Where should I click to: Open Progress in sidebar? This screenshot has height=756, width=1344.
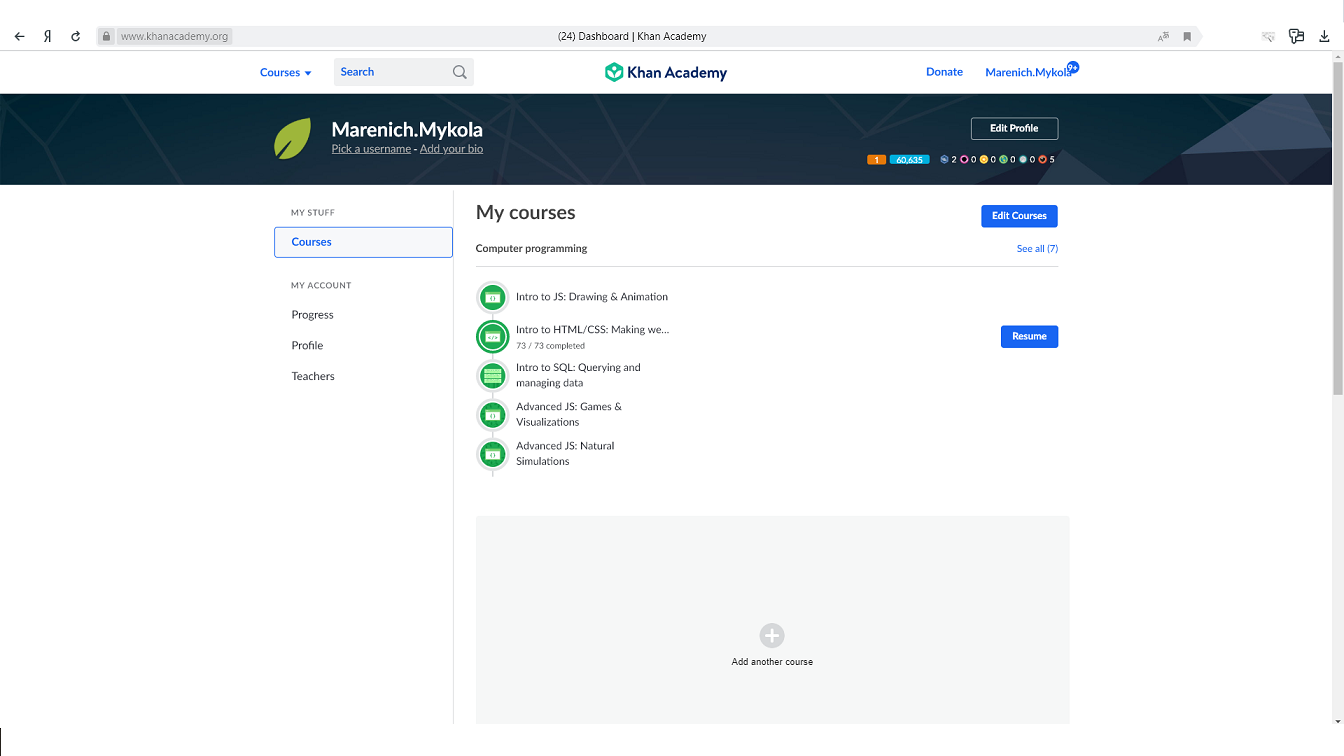click(x=313, y=314)
